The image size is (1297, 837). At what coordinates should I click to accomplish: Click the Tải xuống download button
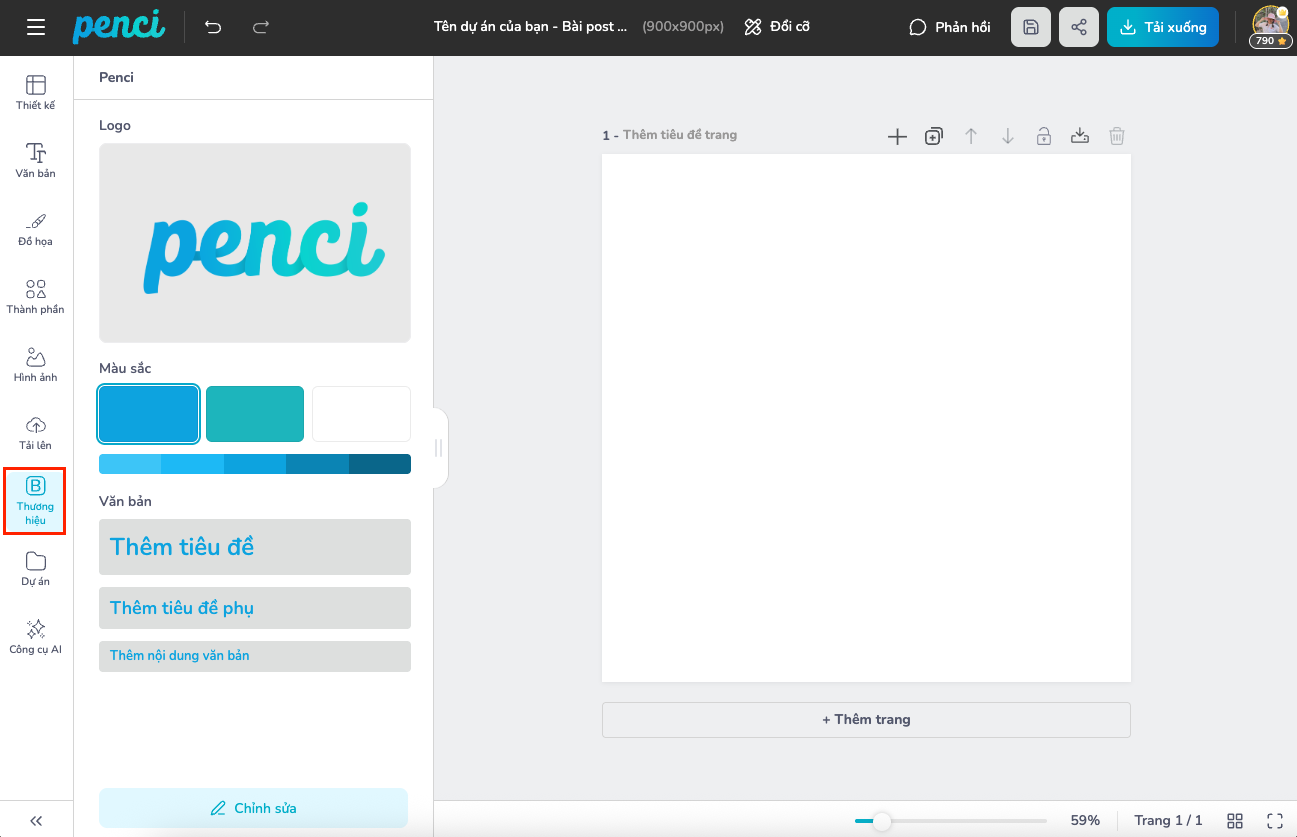pos(1162,27)
